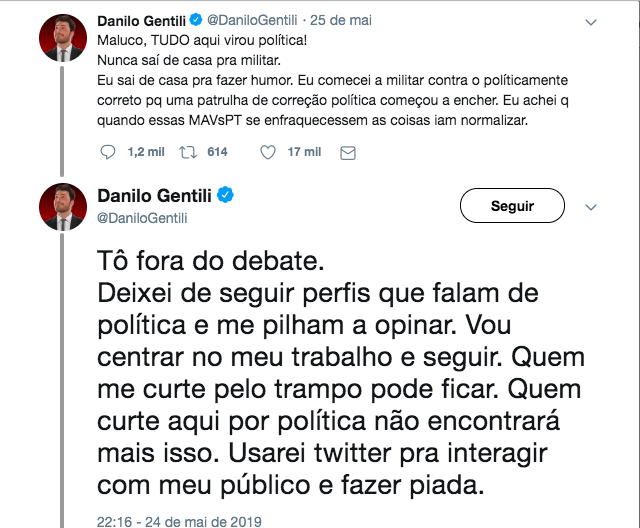Viewport: 640px width, 528px height.
Task: Send the tweet via direct message envelope icon
Action: click(347, 152)
